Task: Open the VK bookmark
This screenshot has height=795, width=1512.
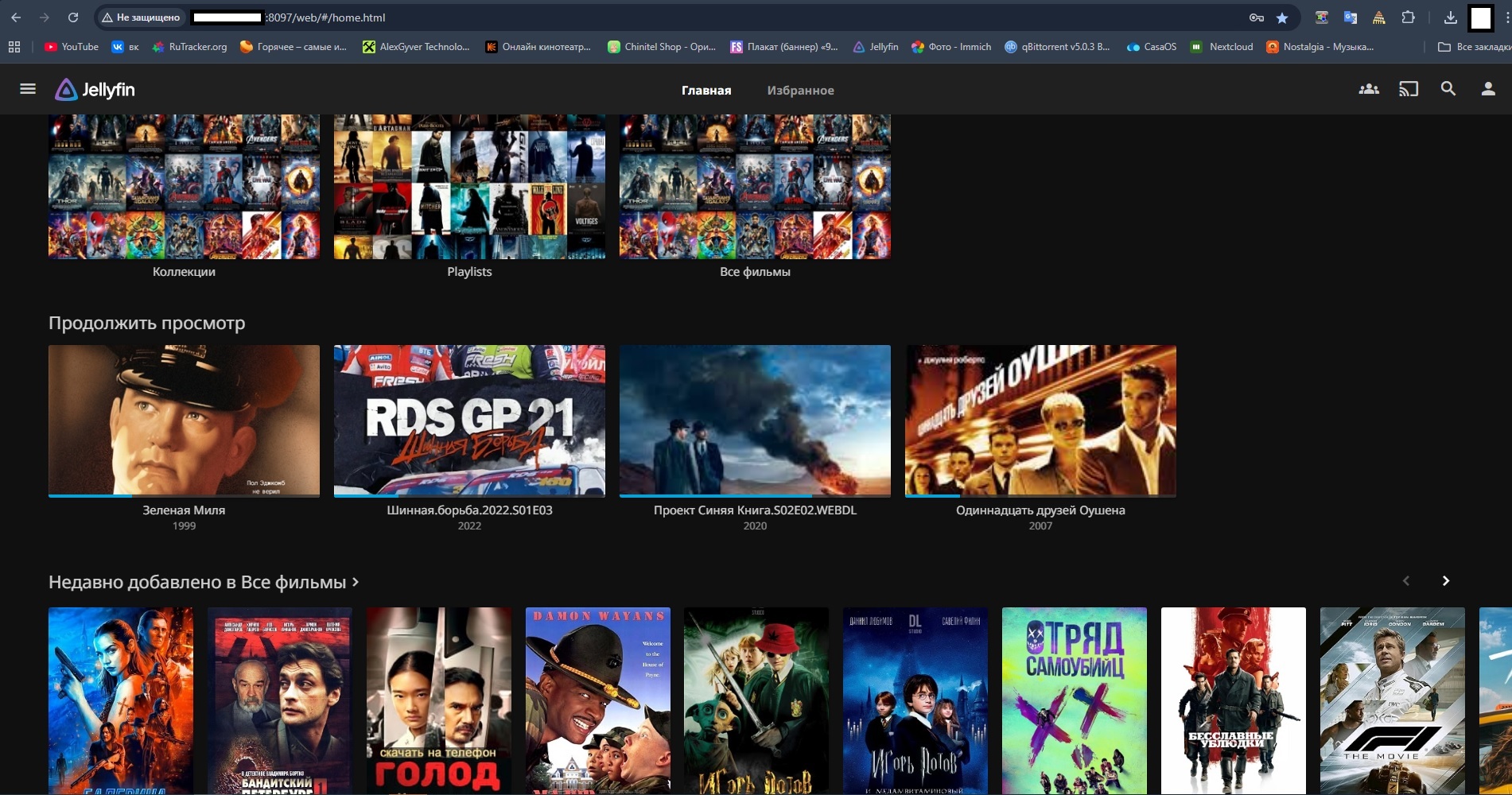Action: (126, 47)
